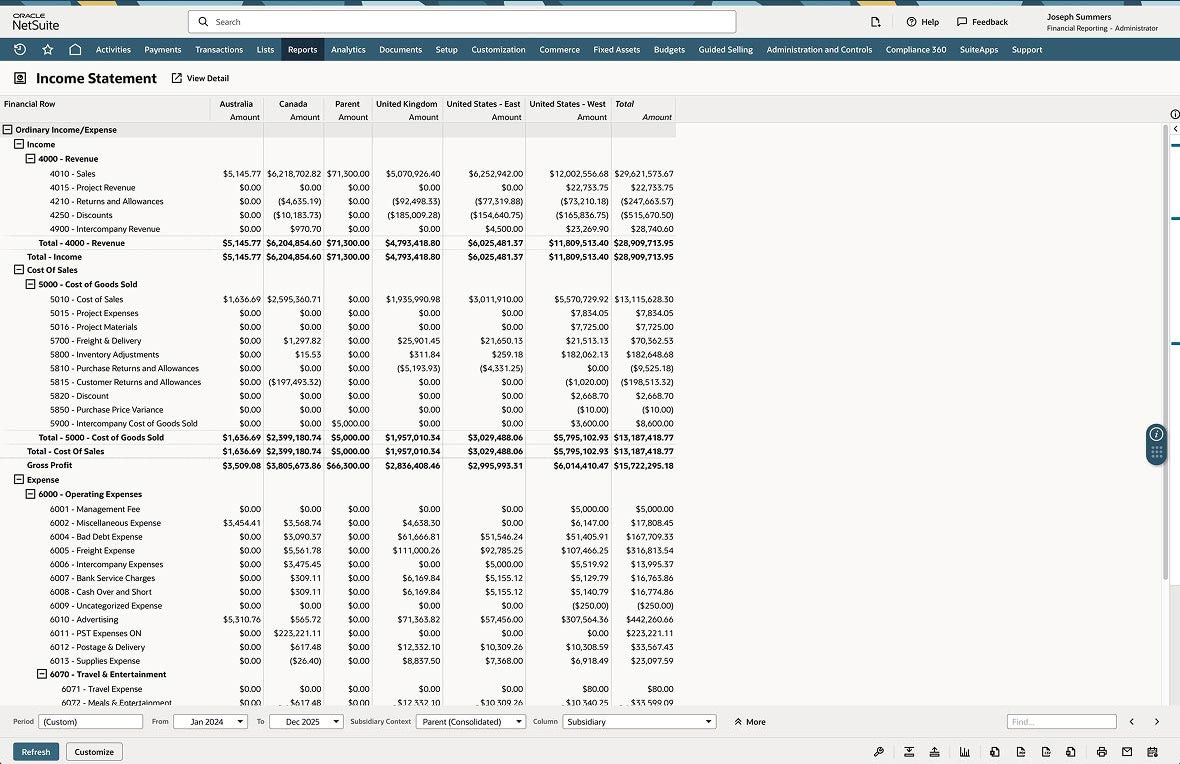The height and width of the screenshot is (764, 1180).
Task: Open the Schedule report calendar icon
Action: pos(1153,752)
